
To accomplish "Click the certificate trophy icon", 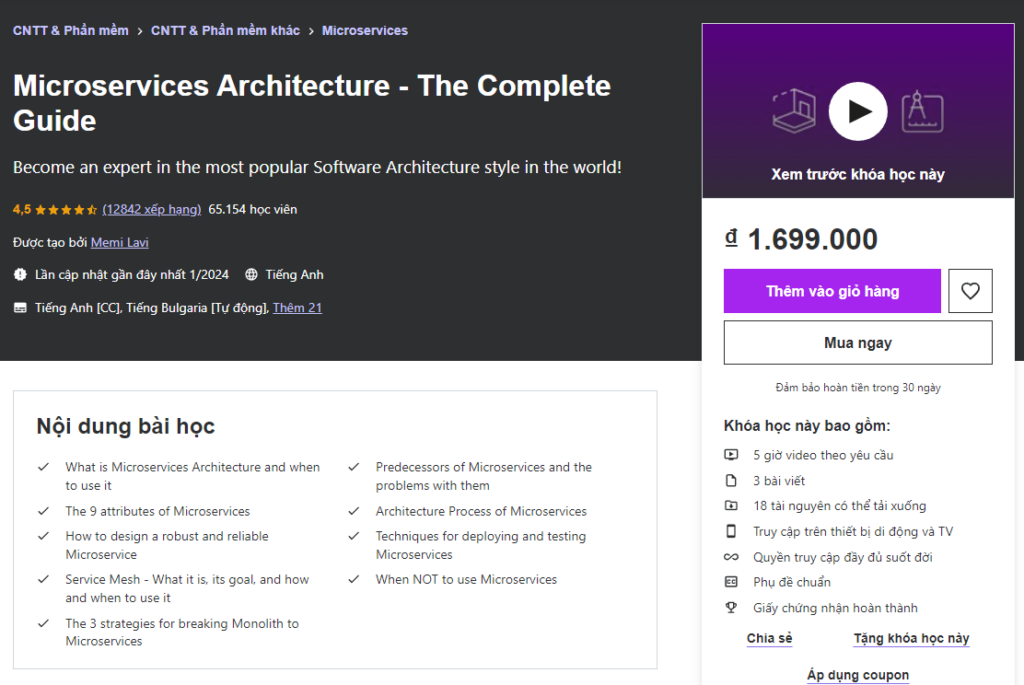I will (x=731, y=608).
